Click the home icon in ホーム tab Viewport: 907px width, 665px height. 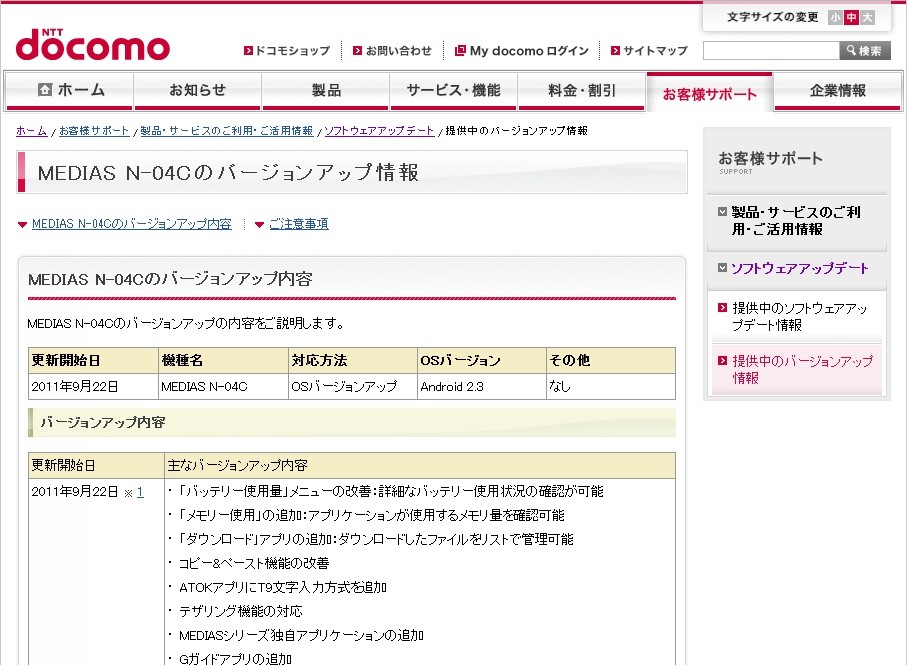pos(45,90)
